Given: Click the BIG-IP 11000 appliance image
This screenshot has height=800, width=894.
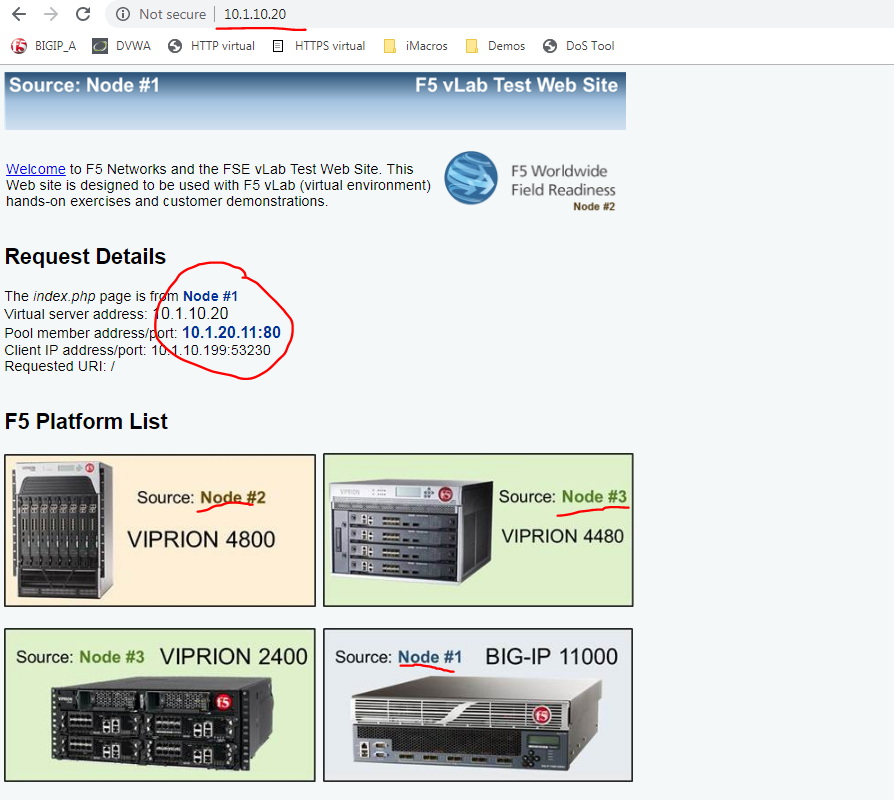Looking at the screenshot, I should tap(477, 725).
